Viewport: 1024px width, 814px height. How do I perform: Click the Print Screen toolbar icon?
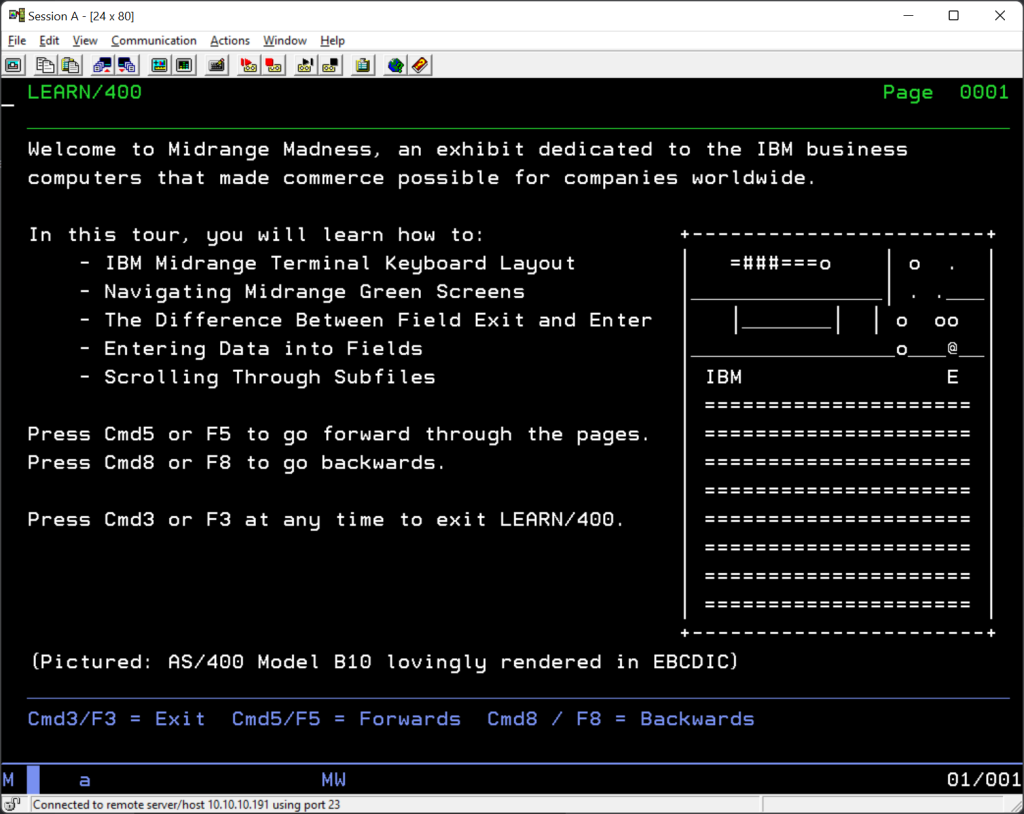tap(14, 65)
